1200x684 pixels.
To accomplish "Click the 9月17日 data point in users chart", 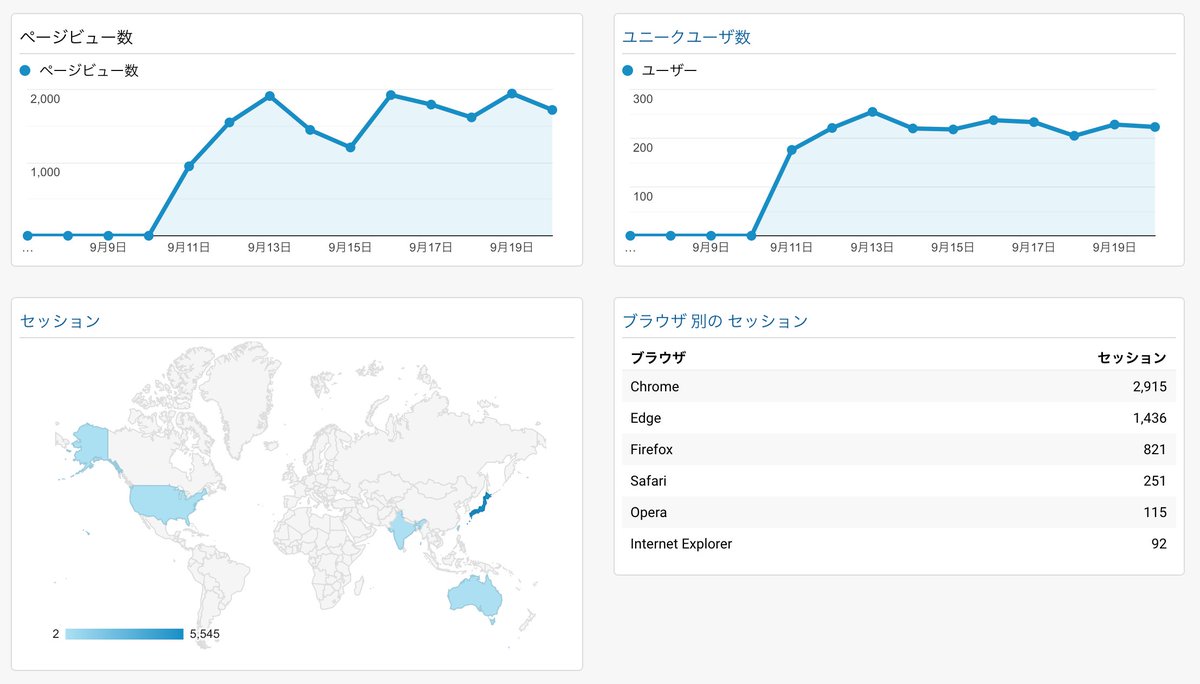I will (x=1033, y=122).
